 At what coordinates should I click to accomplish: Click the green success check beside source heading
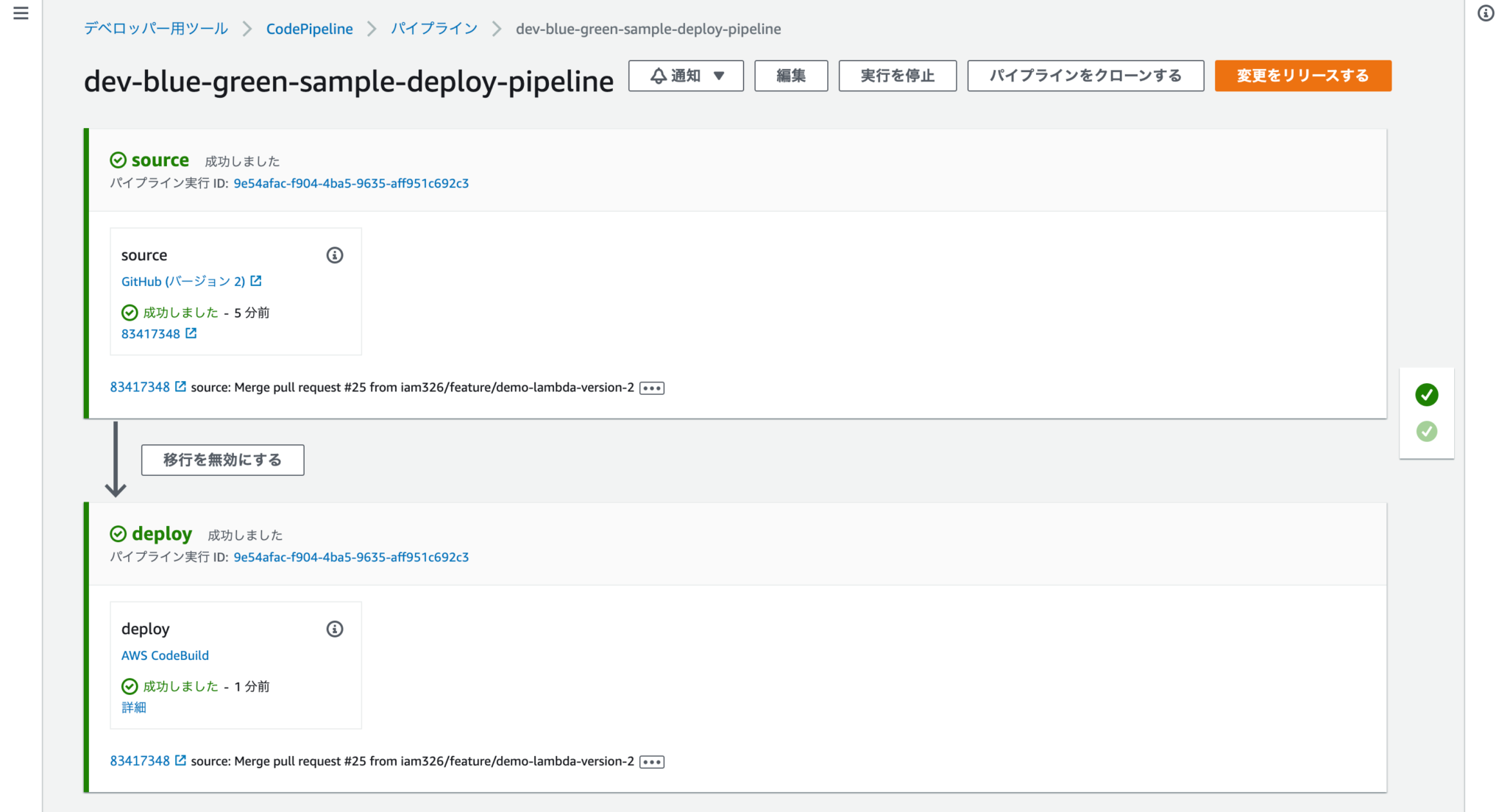pos(118,159)
